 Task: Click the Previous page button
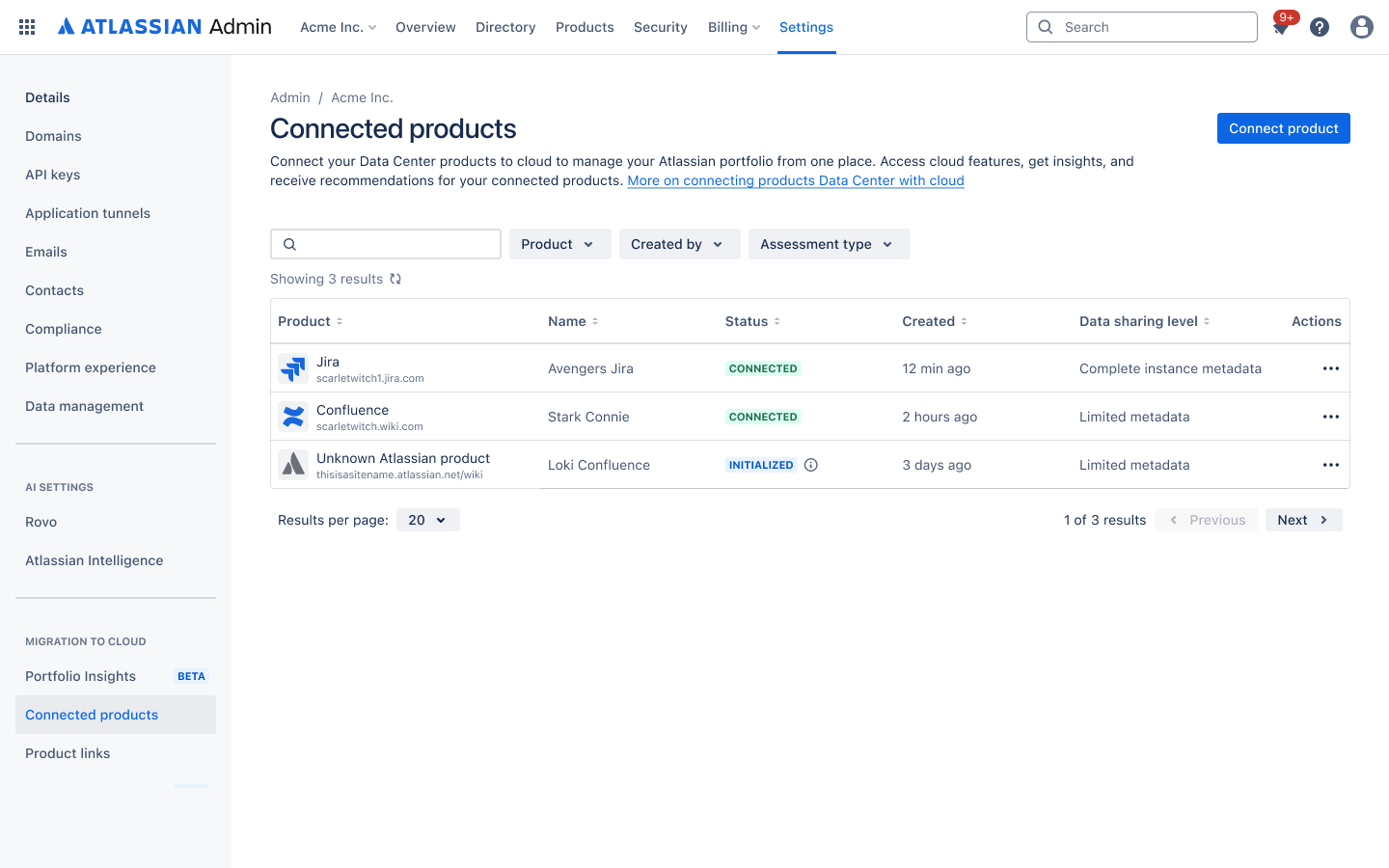tap(1207, 520)
